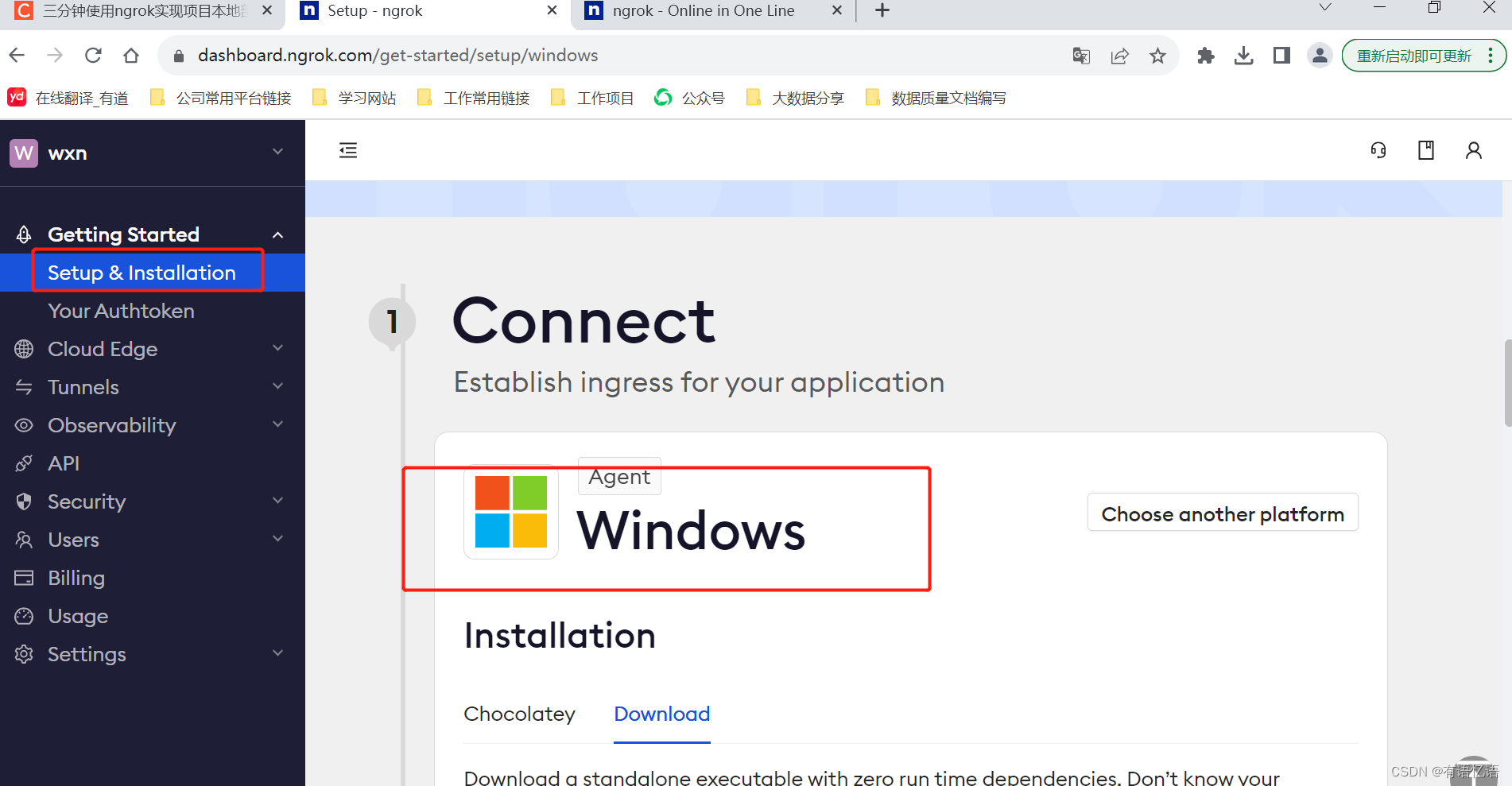Image resolution: width=1512 pixels, height=786 pixels.
Task: Open Your Authtoken page
Action: pyautogui.click(x=121, y=311)
